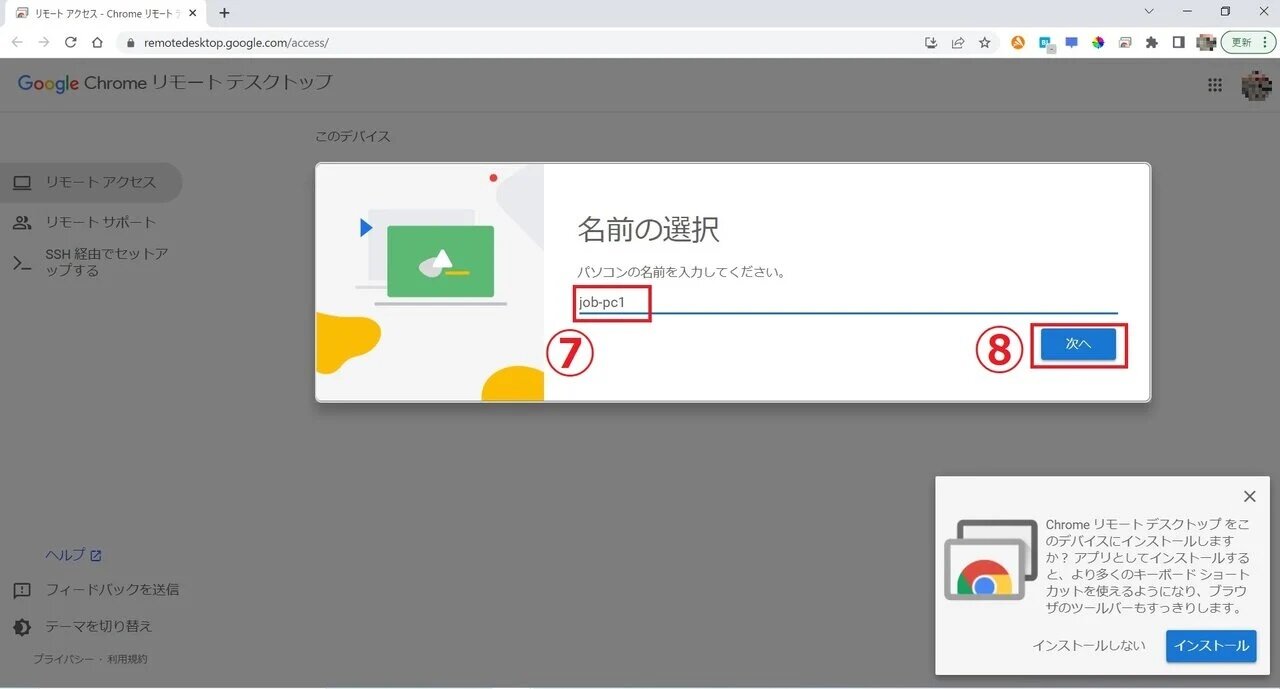Click the browser back arrow
Screen dimensions: 1280x689
pyautogui.click(x=17, y=42)
